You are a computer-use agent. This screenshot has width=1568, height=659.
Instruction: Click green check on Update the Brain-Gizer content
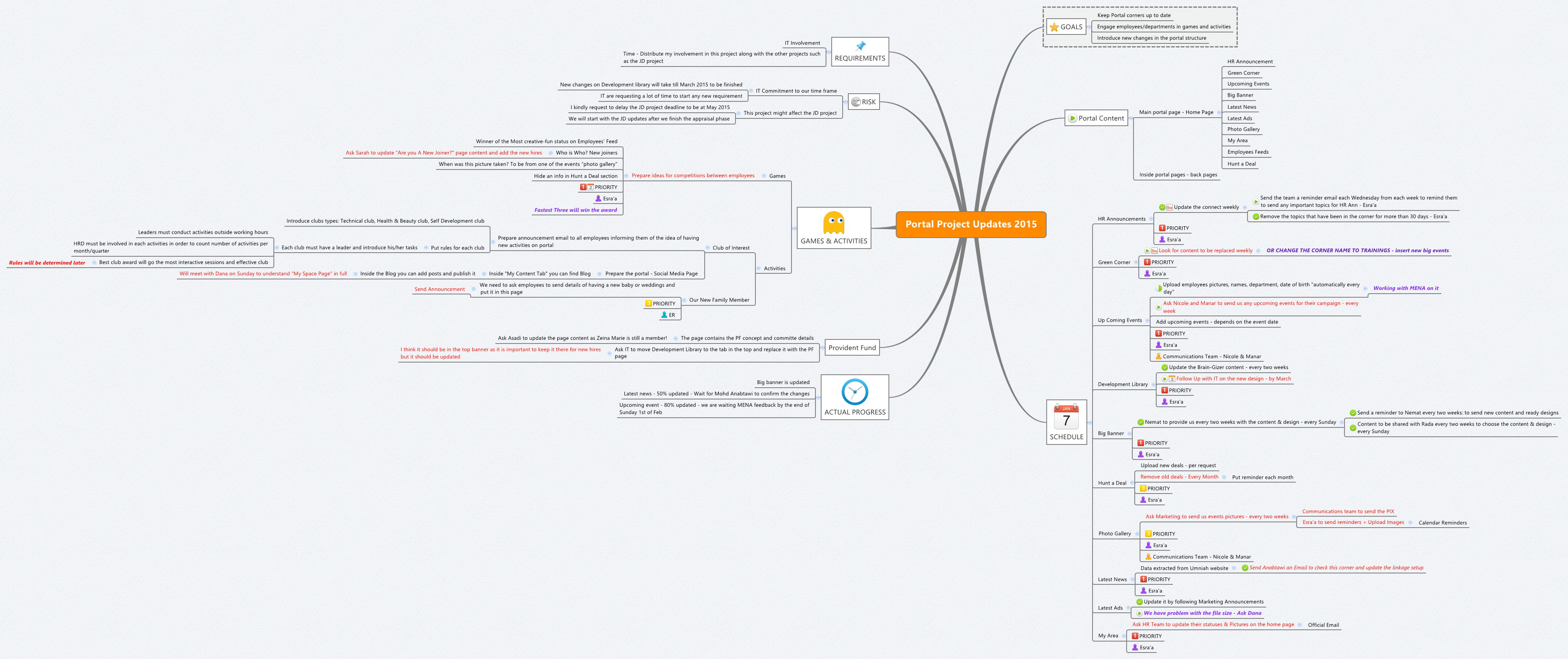[x=1164, y=367]
